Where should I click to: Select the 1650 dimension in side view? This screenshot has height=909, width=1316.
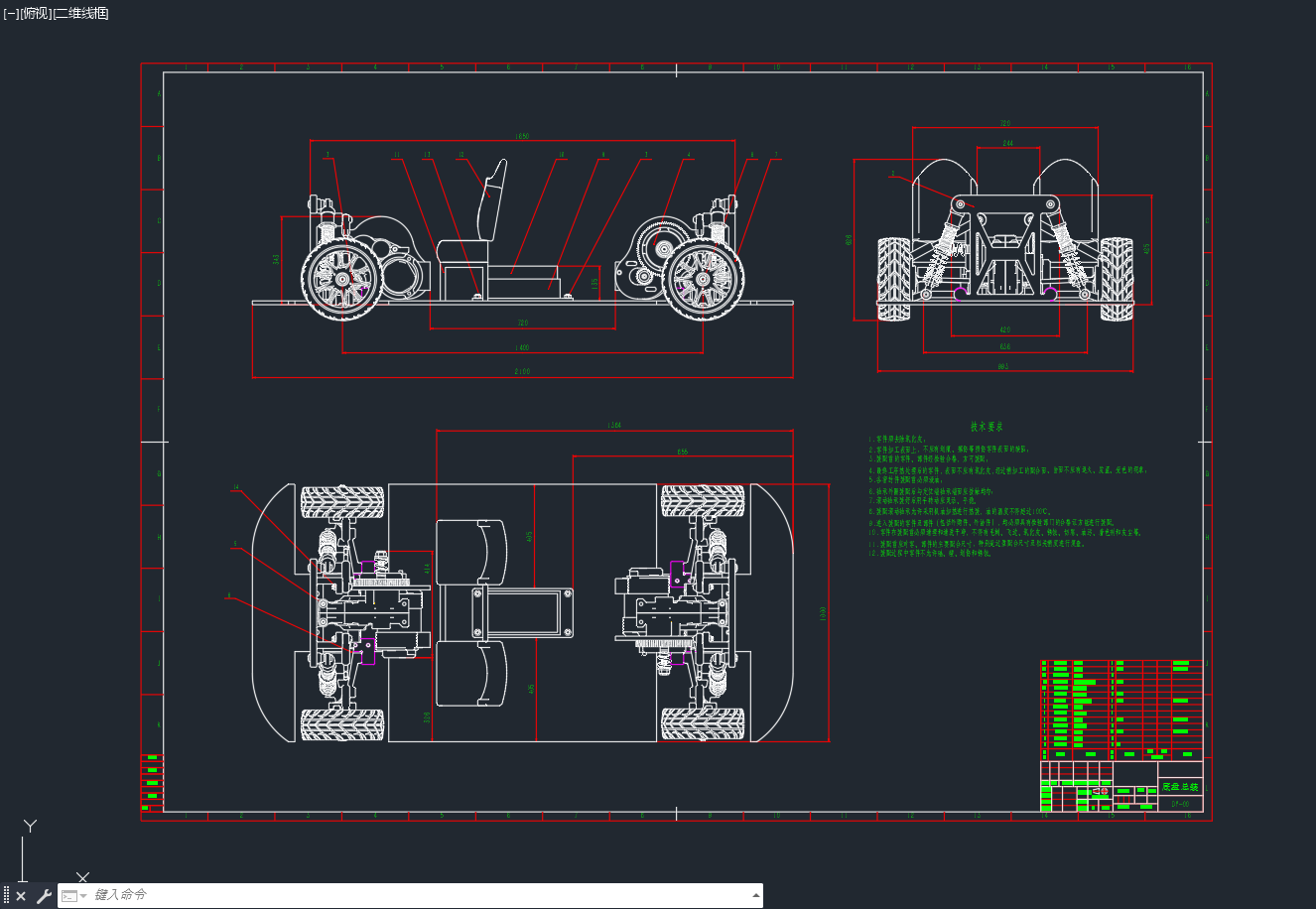point(522,136)
